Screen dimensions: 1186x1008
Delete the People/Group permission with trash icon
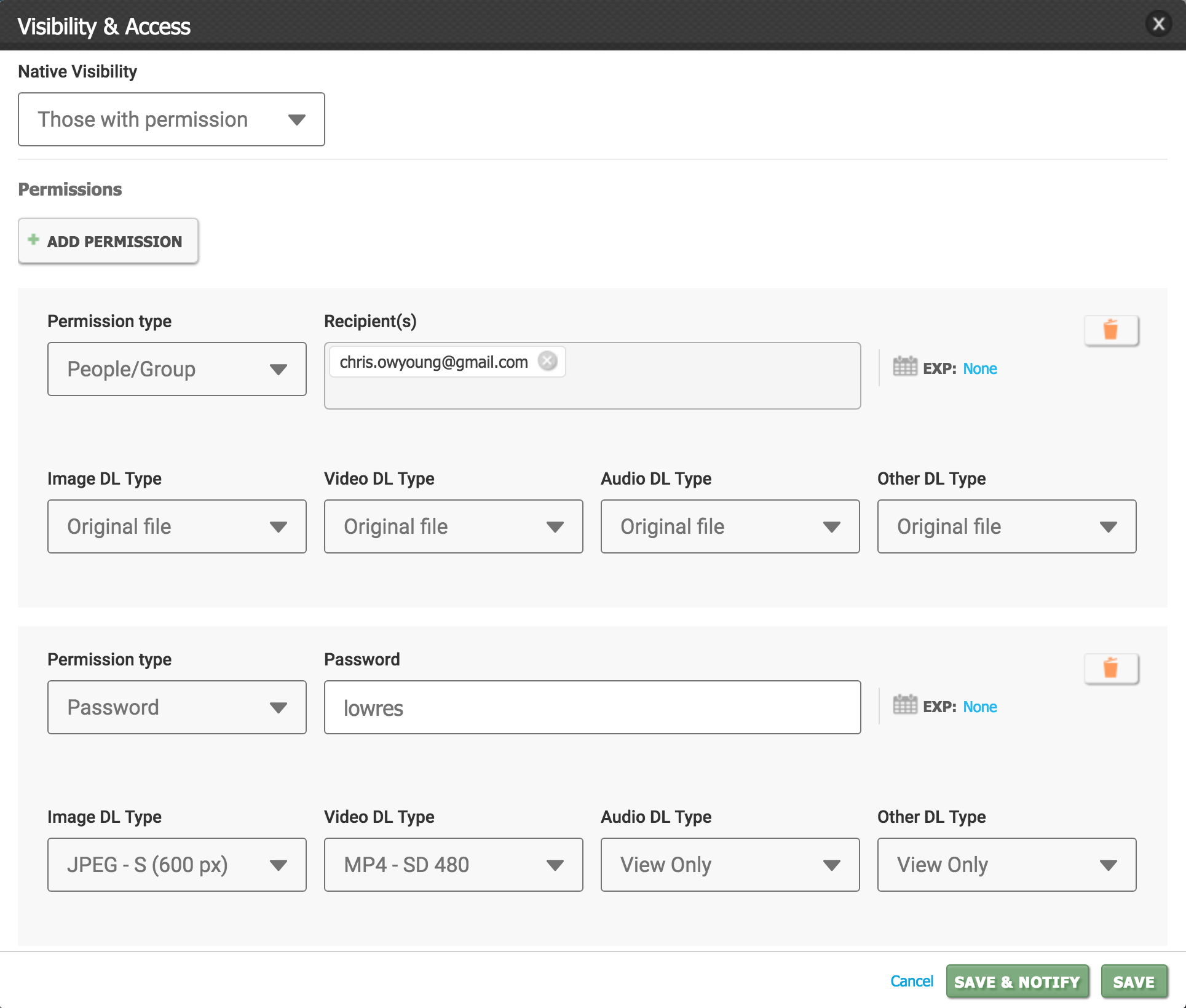pyautogui.click(x=1110, y=330)
